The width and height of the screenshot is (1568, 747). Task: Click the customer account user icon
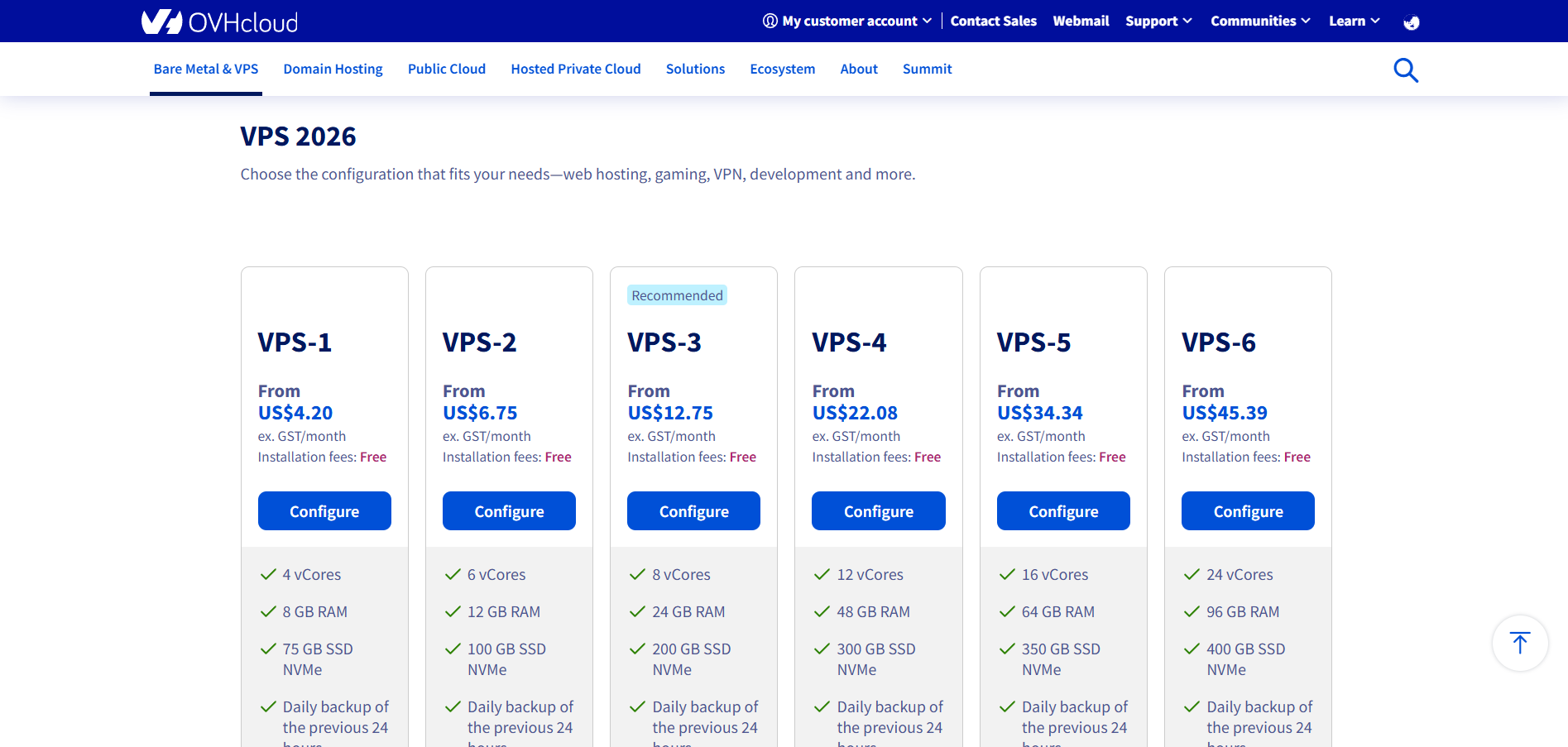[x=770, y=21]
